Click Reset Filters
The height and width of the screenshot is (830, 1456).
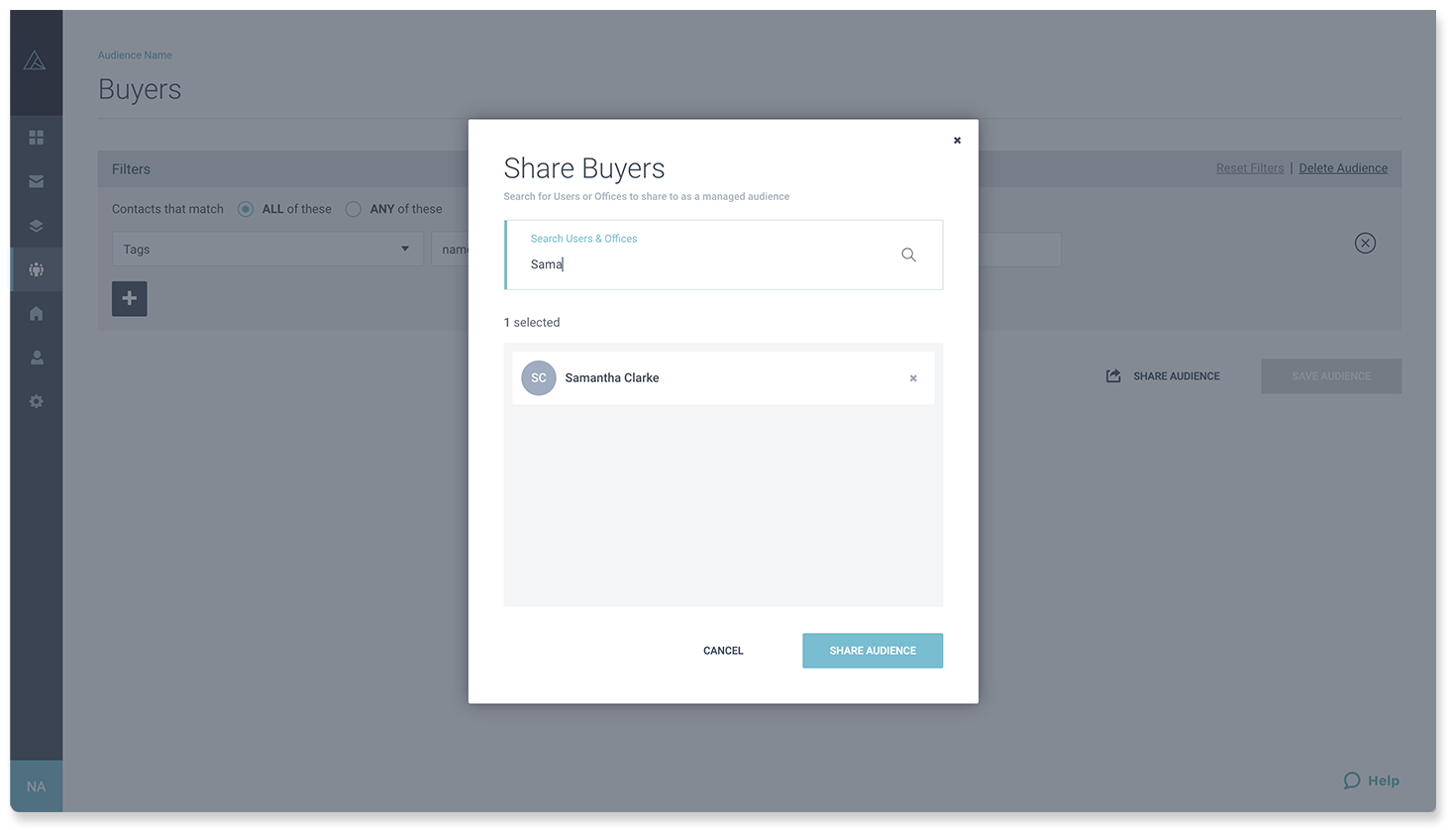1249,168
